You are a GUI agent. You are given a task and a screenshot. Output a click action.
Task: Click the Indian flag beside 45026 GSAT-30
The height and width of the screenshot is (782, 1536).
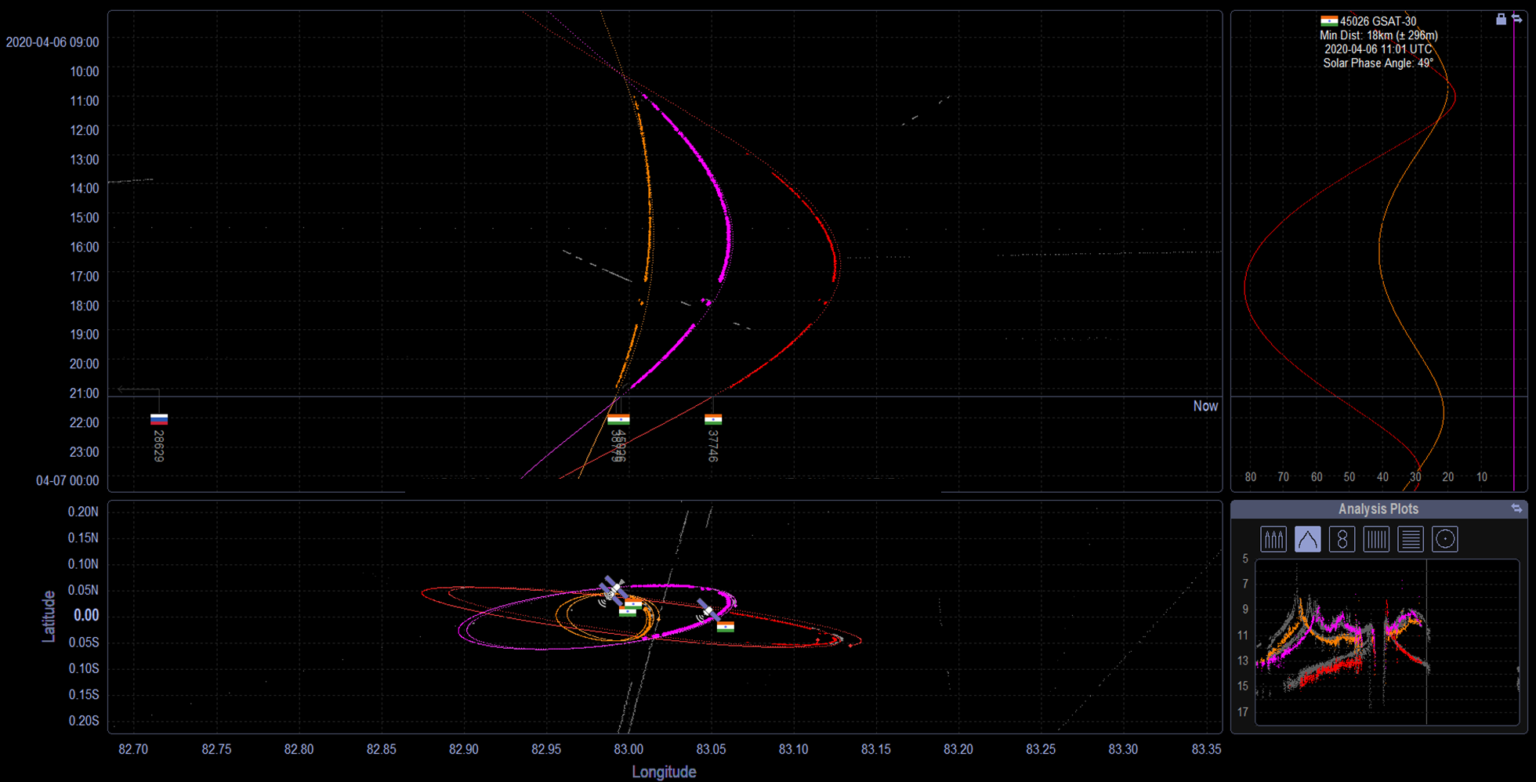[x=1329, y=20]
